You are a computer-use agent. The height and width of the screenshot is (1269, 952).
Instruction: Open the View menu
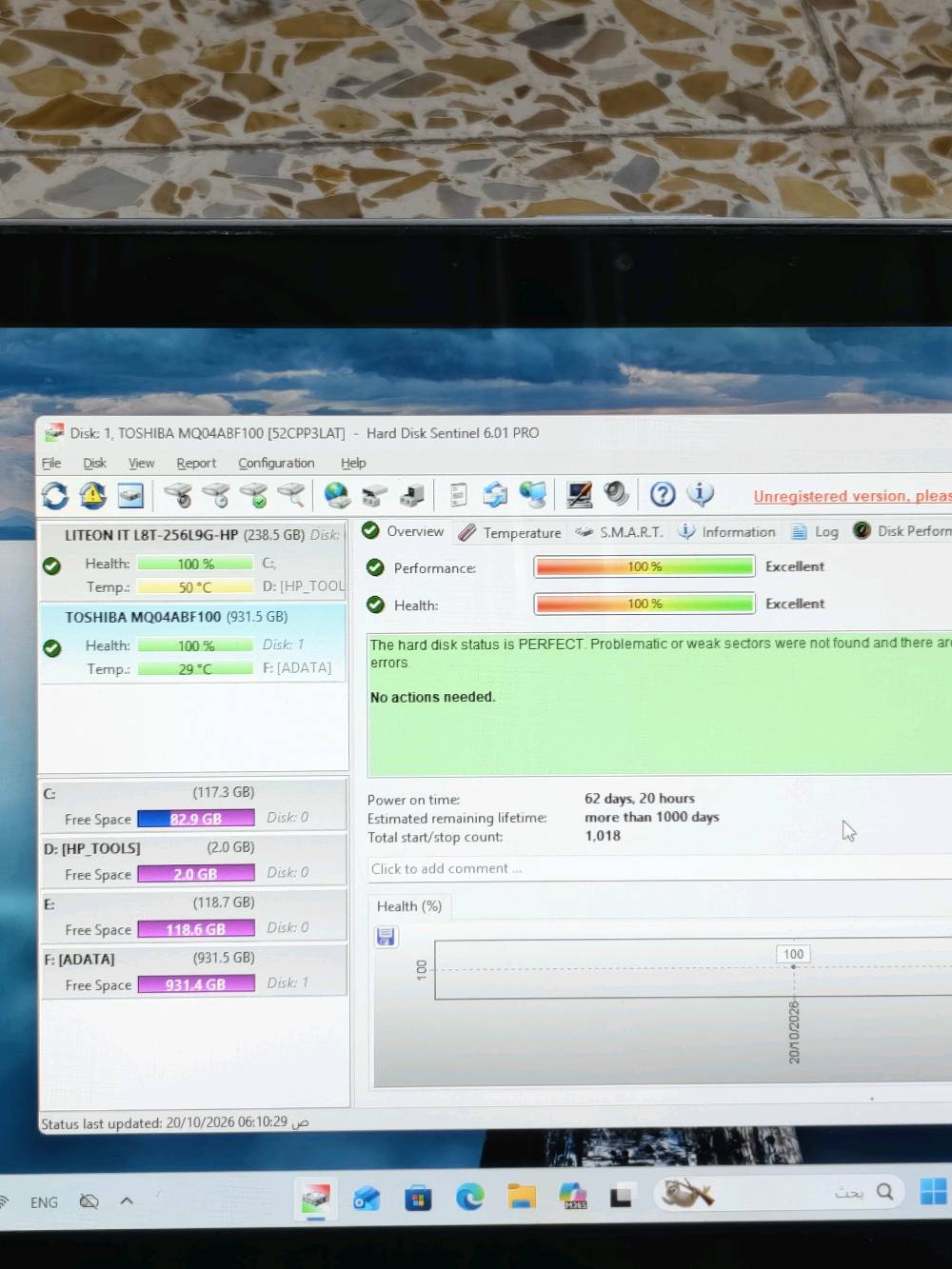142,463
